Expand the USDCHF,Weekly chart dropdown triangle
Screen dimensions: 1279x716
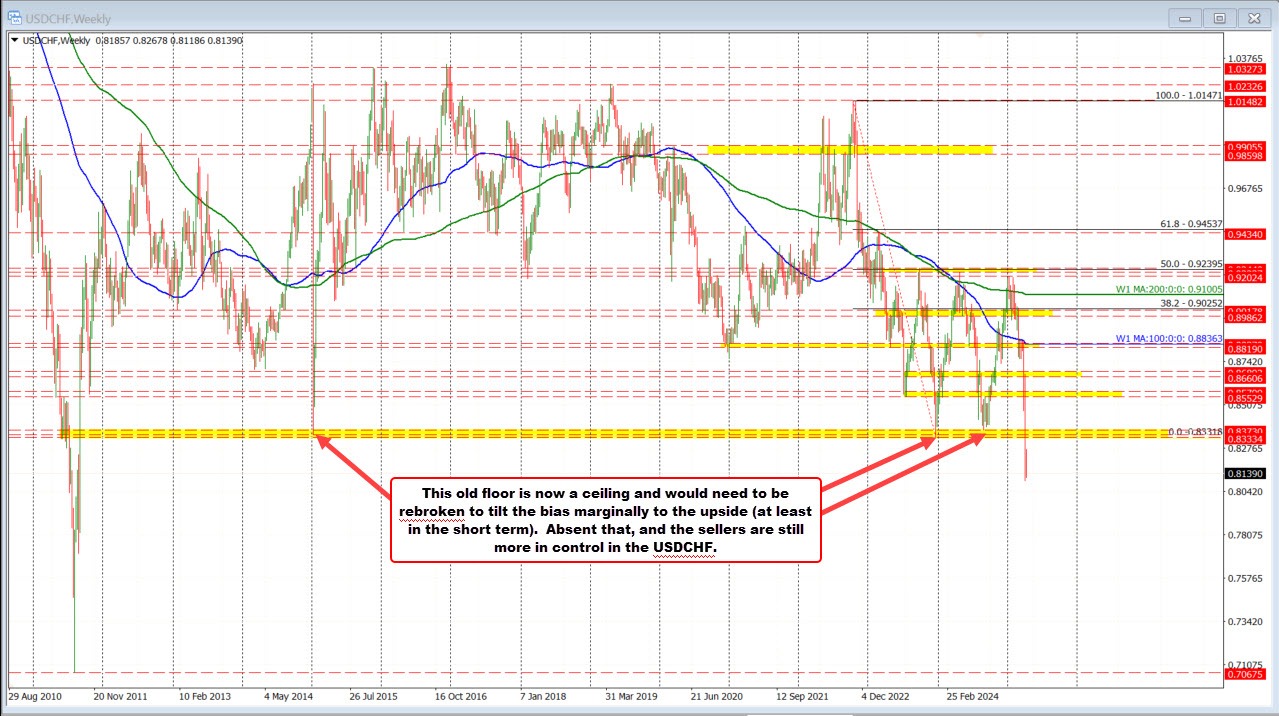click(13, 40)
